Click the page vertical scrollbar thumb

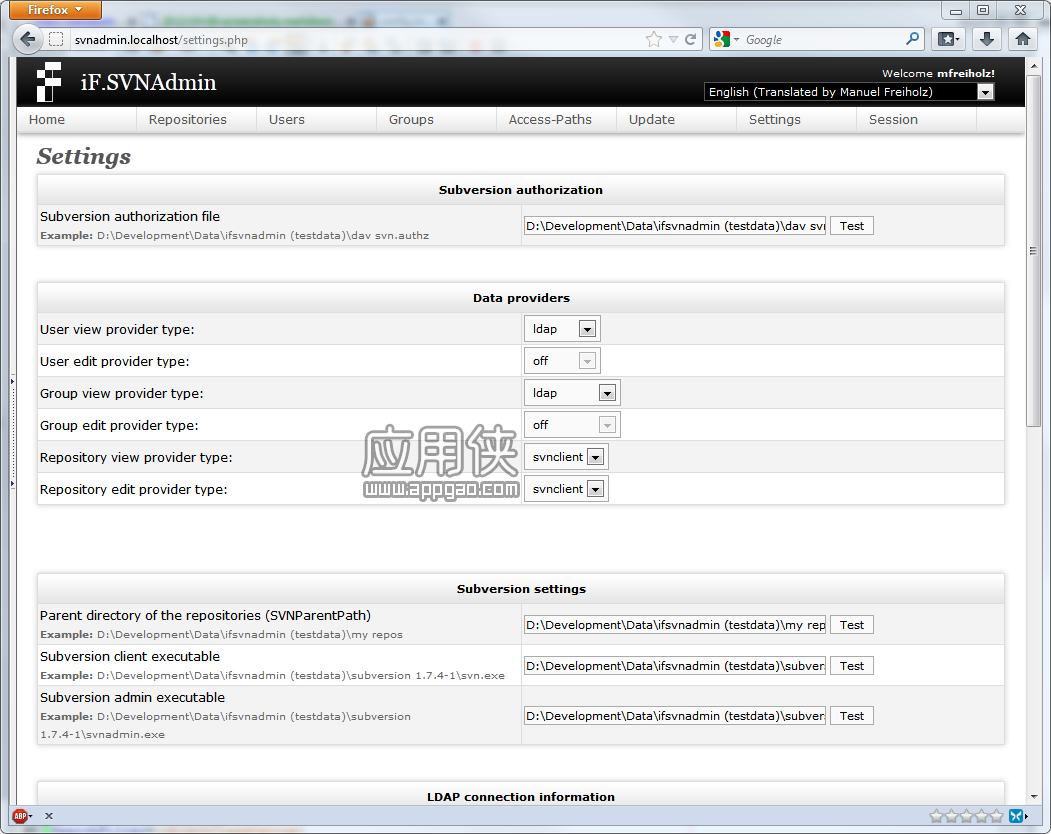click(x=1033, y=249)
